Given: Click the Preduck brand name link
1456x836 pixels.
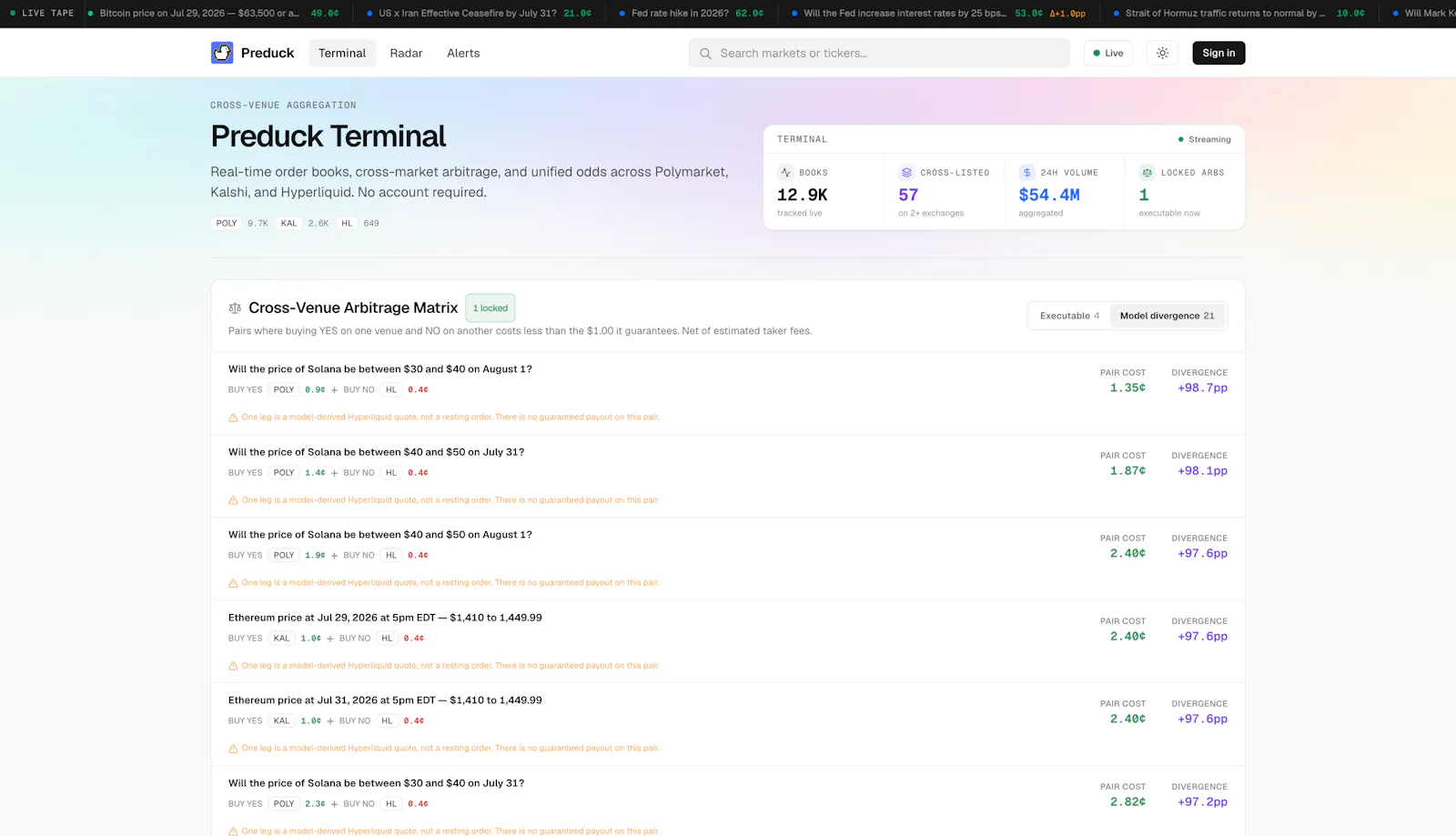Looking at the screenshot, I should click(268, 53).
